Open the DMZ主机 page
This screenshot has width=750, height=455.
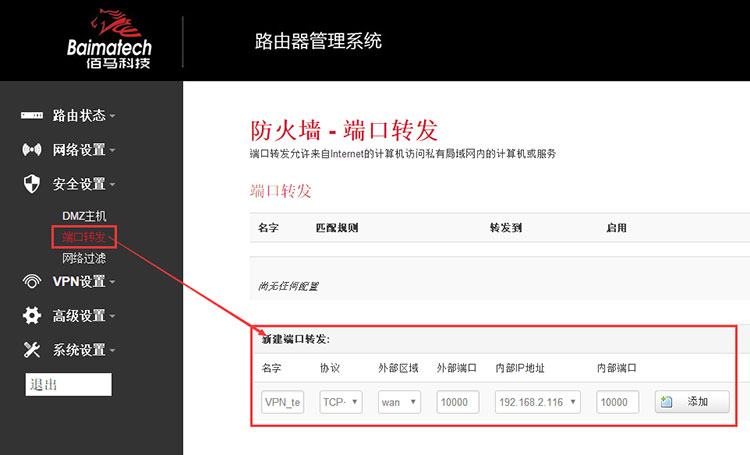[84, 216]
